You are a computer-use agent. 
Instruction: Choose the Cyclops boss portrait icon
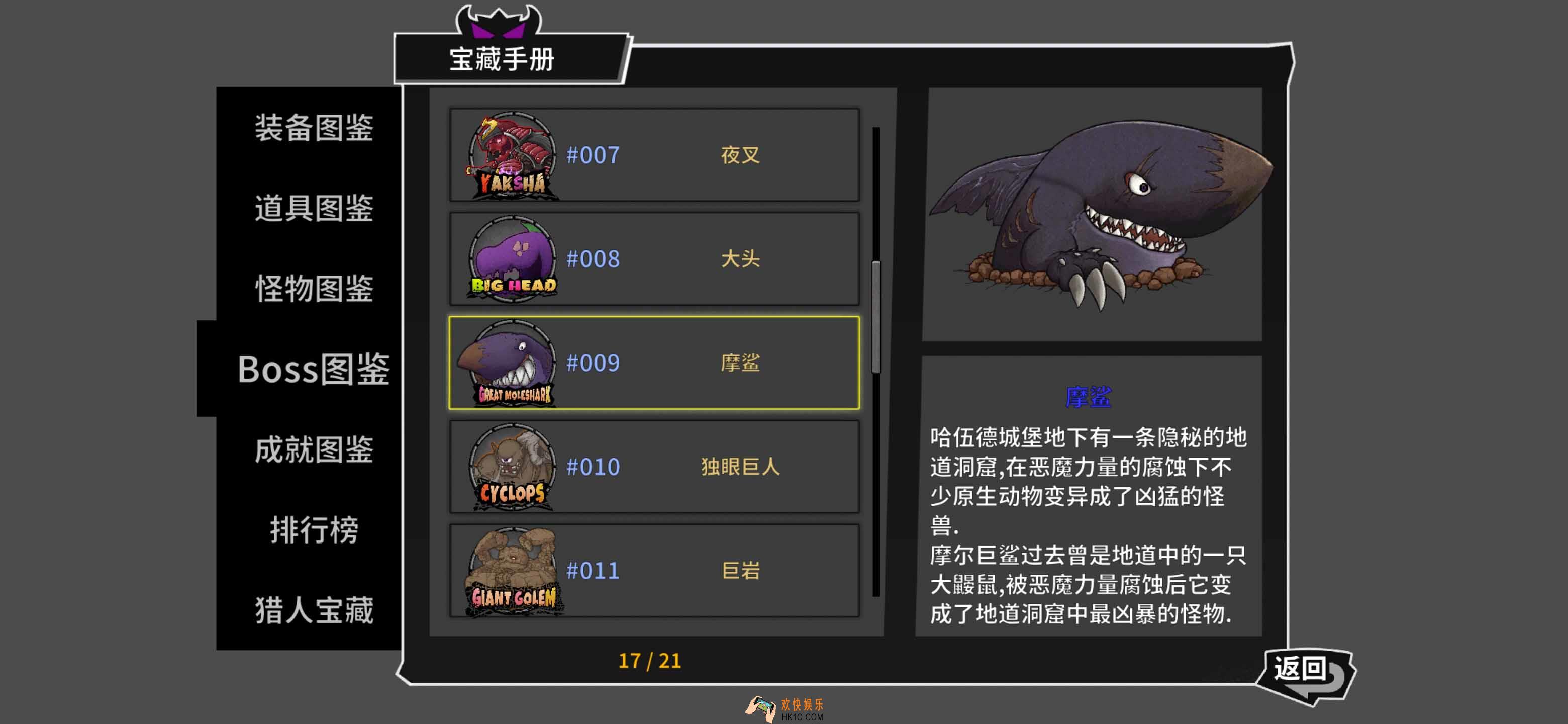coord(513,467)
